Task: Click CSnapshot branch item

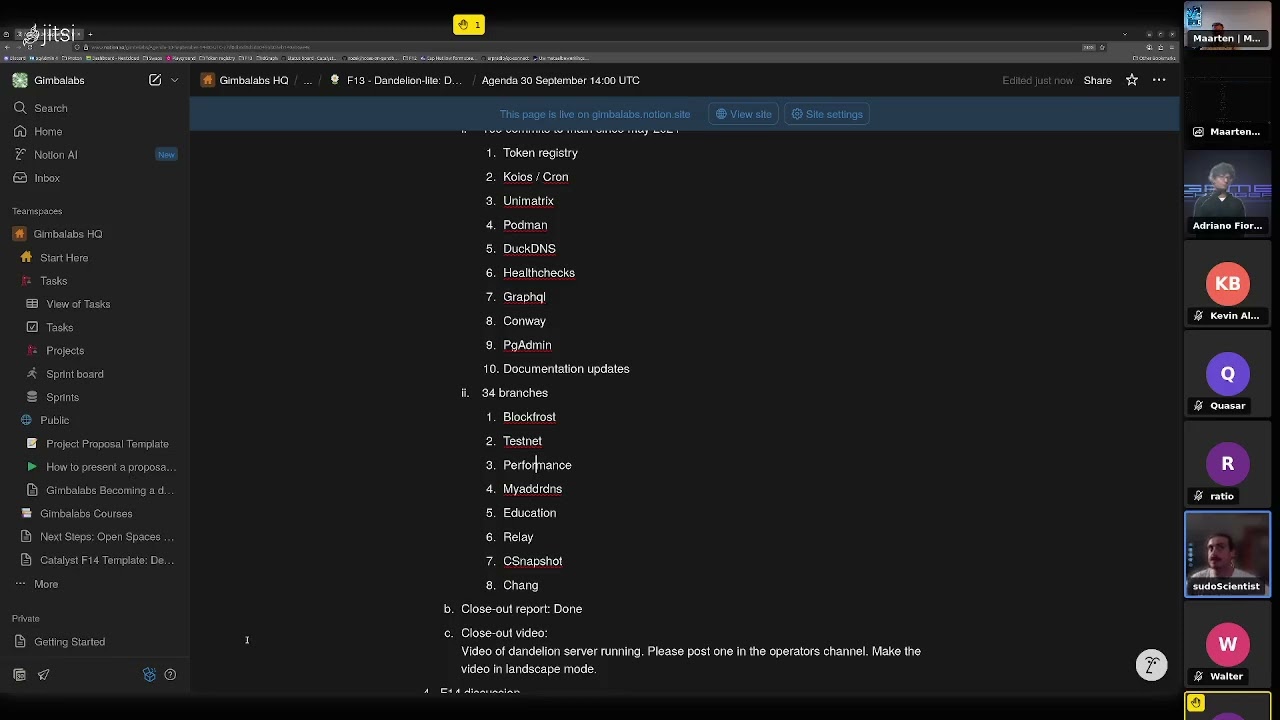Action: (532, 561)
